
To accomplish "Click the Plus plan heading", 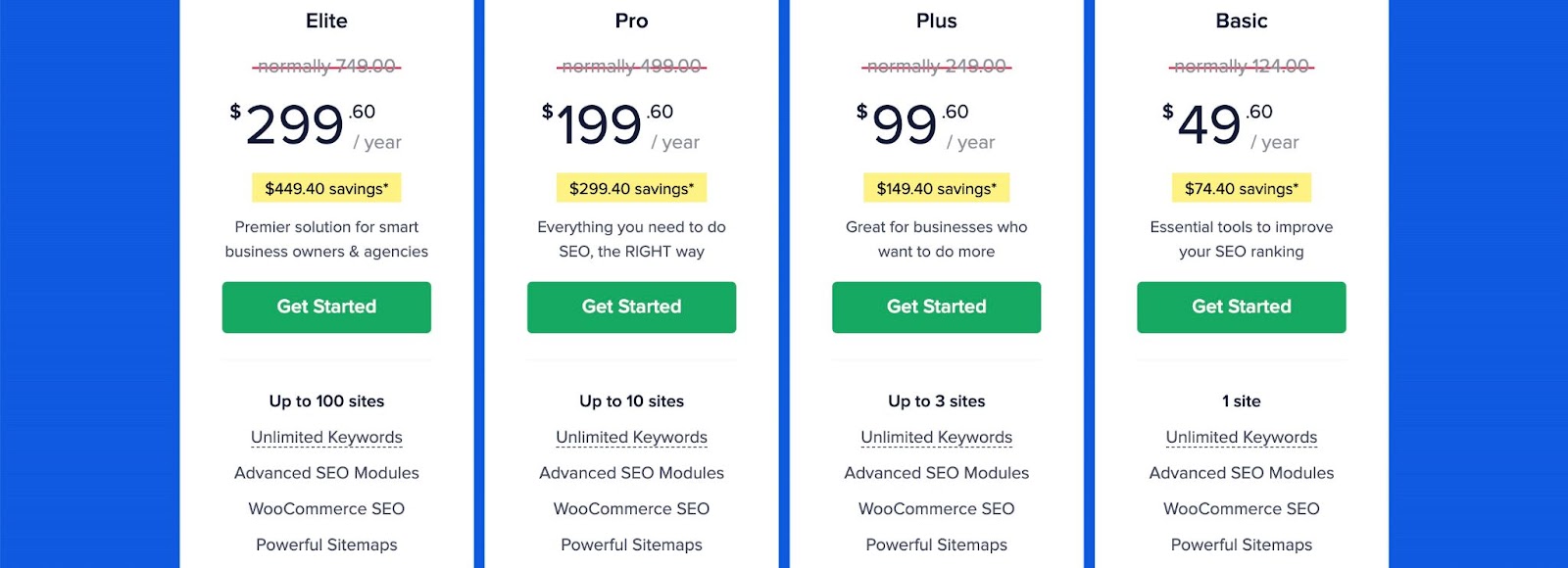I will pyautogui.click(x=936, y=21).
